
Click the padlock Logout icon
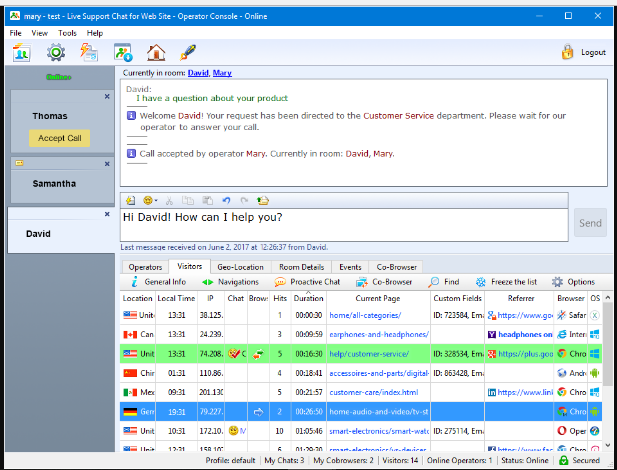(x=567, y=52)
